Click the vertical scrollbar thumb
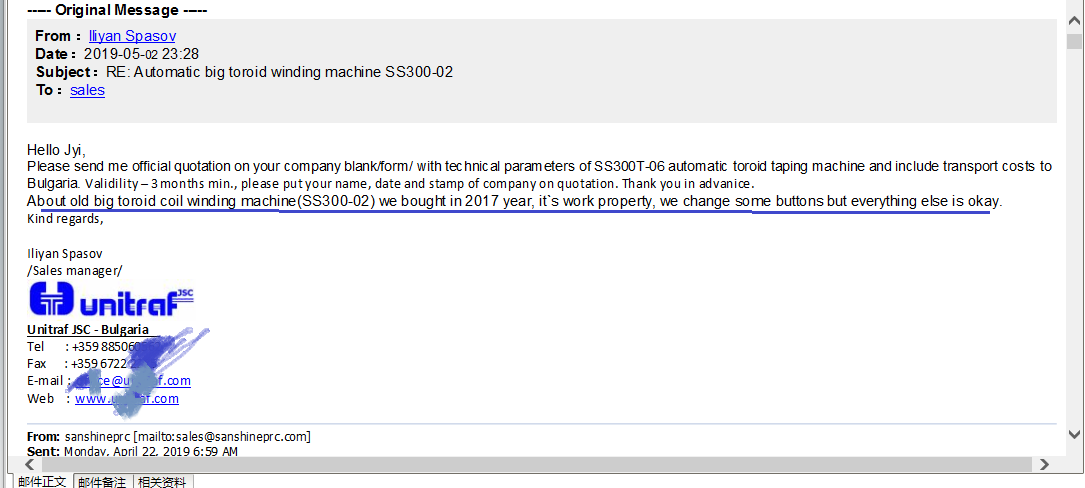1085x488 pixels. (1074, 42)
